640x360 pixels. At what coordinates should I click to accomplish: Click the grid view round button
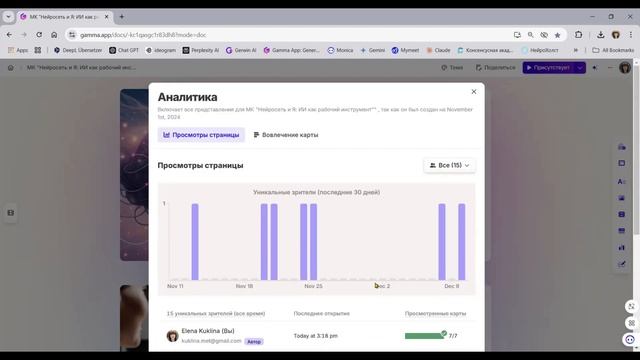[x=631, y=323]
